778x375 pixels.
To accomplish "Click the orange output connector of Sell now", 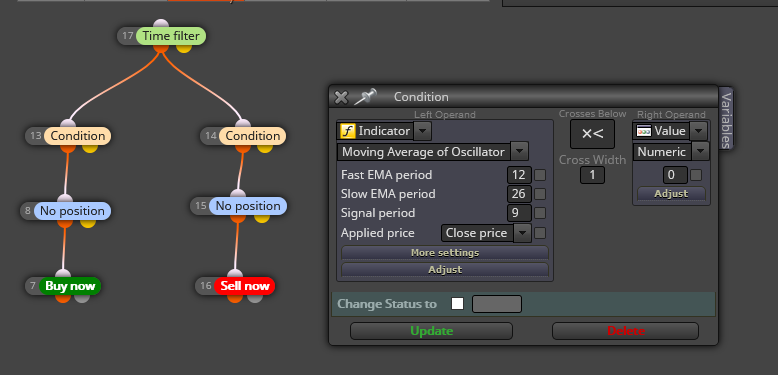I will (235, 298).
